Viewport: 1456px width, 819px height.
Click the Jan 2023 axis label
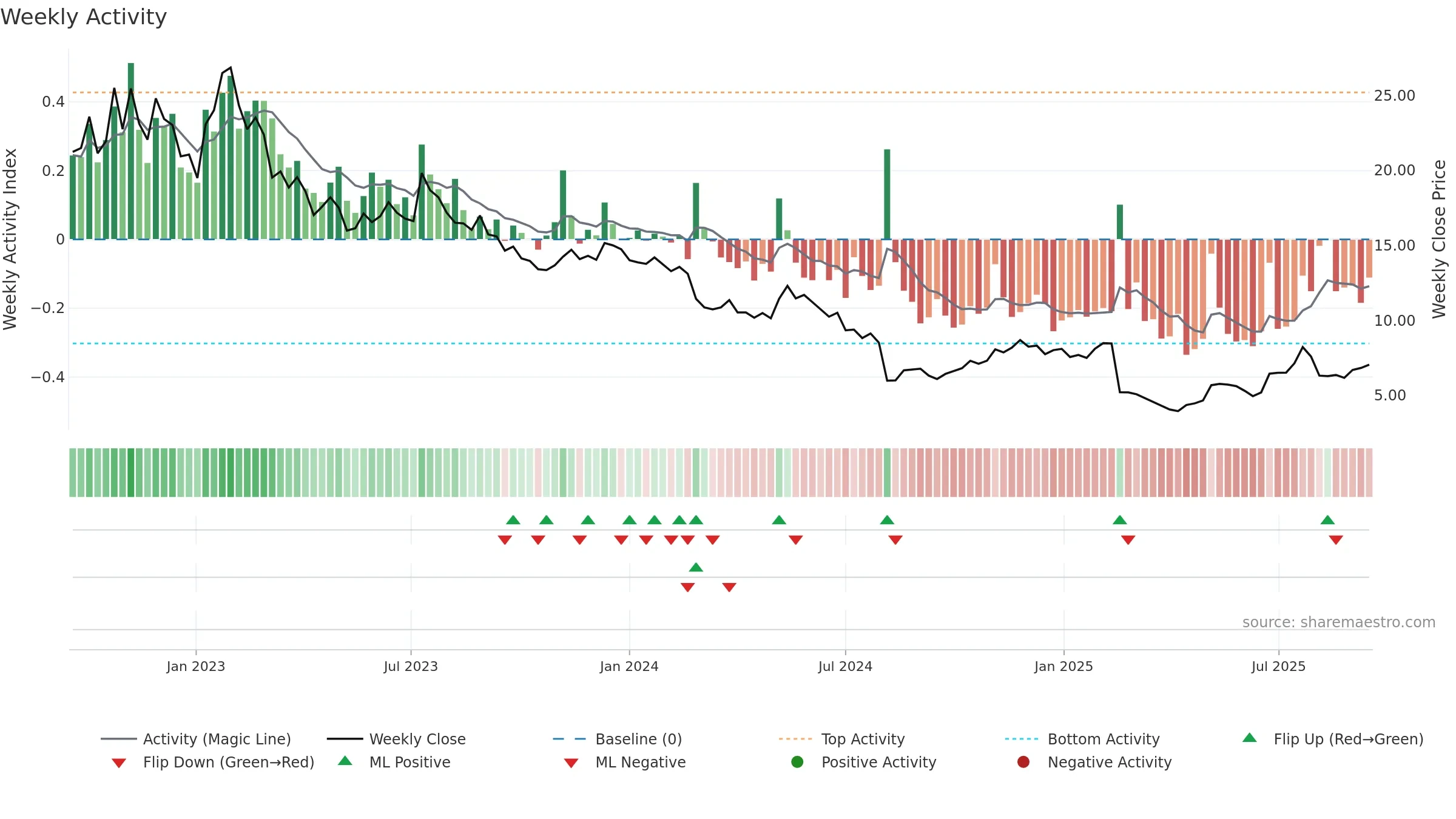196,666
